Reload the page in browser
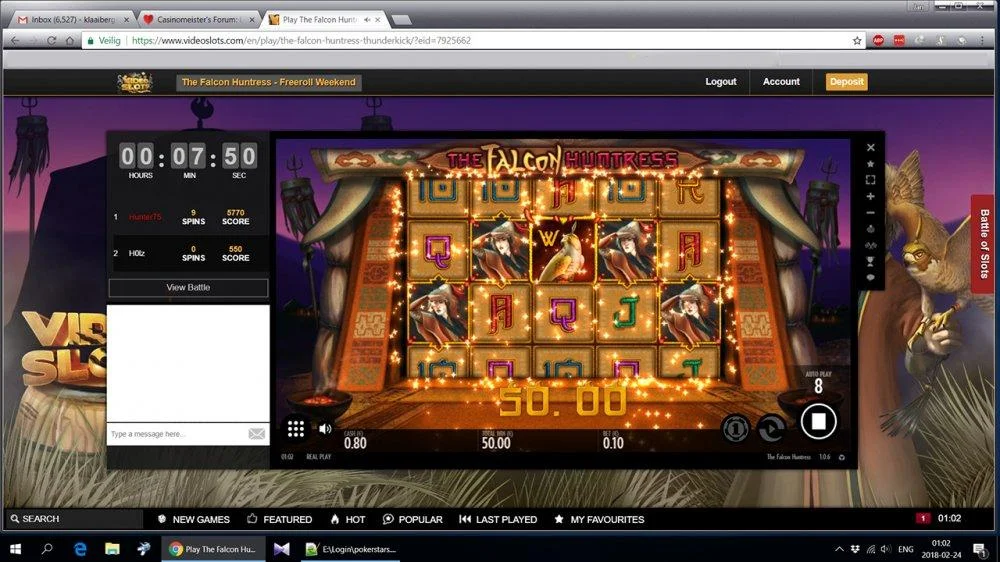 52,40
